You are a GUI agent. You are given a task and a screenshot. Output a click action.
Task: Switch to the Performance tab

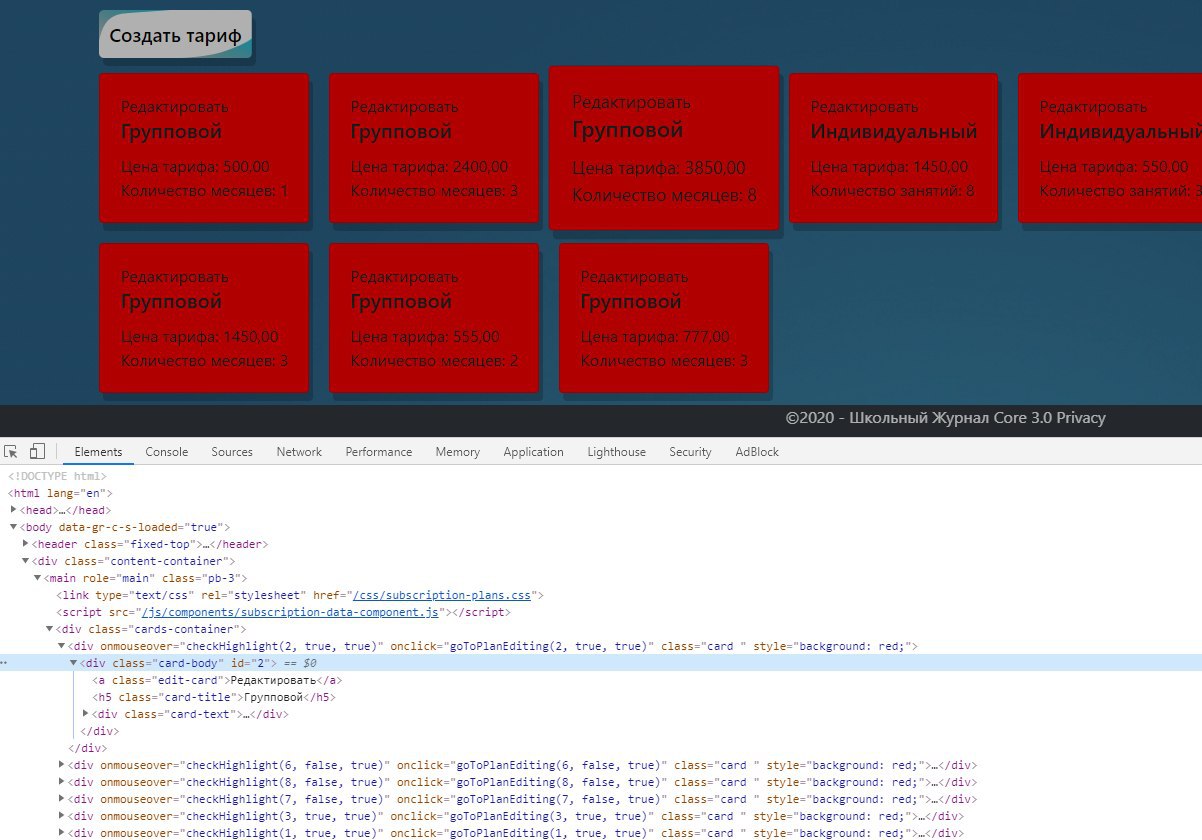click(x=379, y=452)
